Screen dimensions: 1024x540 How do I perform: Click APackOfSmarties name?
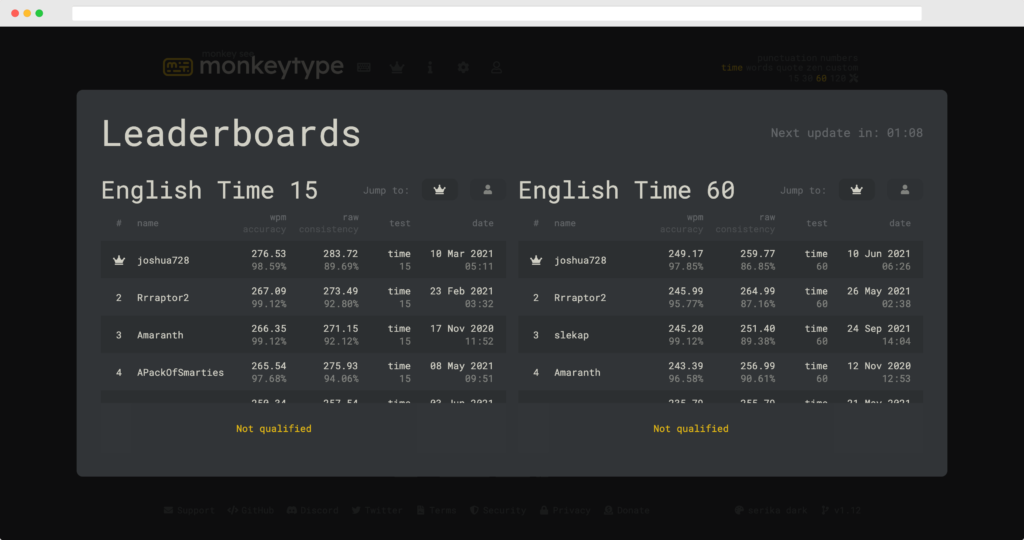180,372
